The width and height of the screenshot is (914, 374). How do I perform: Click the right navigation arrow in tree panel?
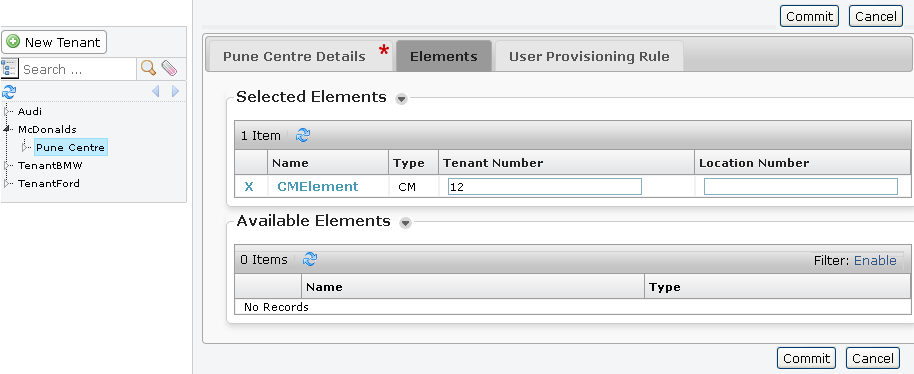175,91
